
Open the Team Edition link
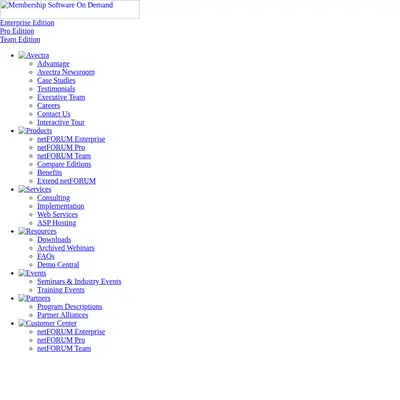(20, 39)
